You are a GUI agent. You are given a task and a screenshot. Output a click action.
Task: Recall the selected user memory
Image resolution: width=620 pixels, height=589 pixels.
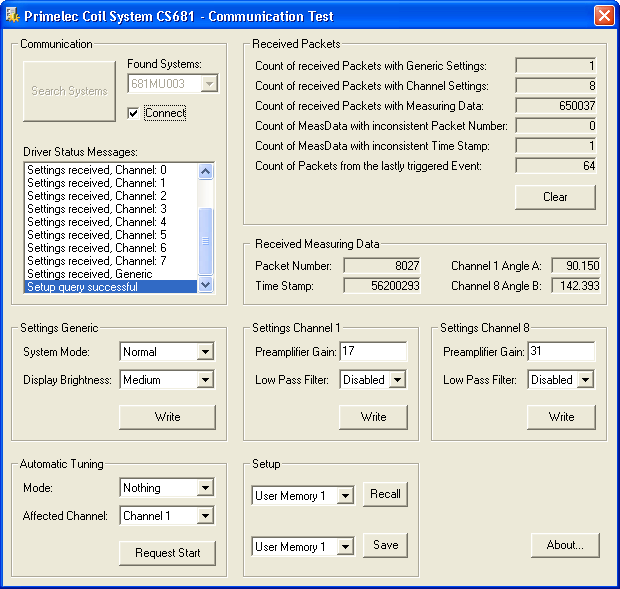(385, 494)
